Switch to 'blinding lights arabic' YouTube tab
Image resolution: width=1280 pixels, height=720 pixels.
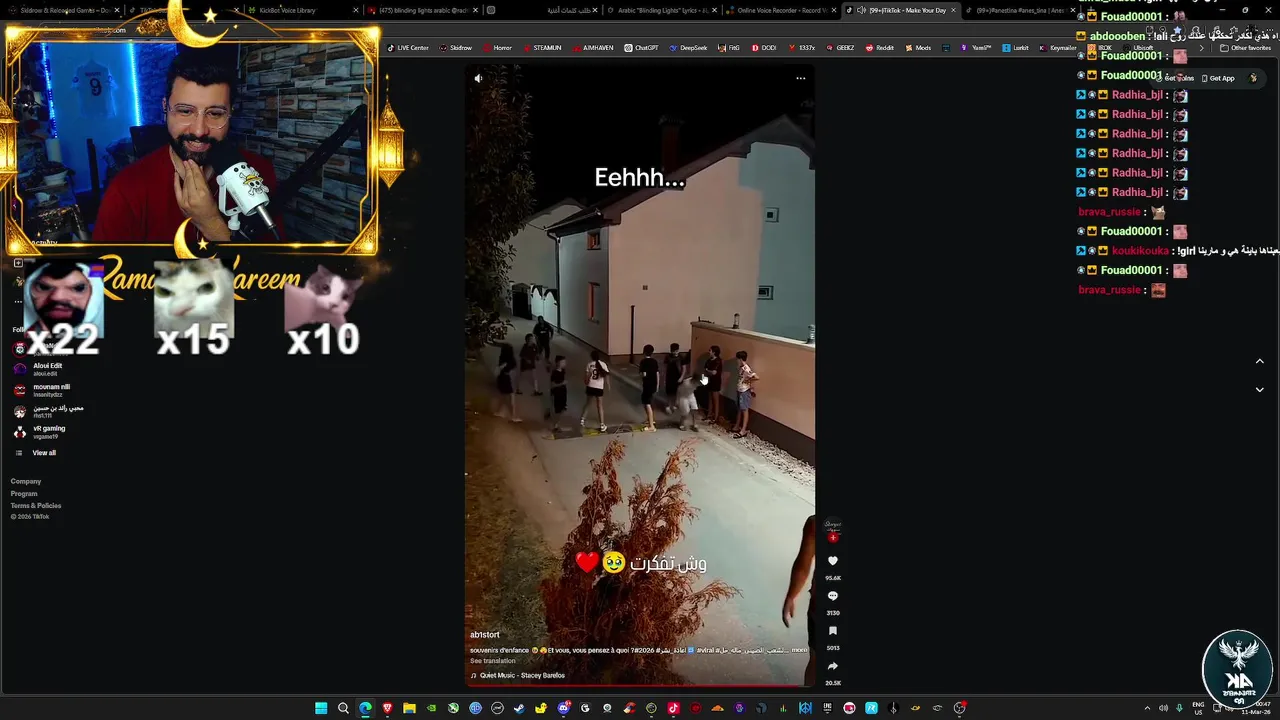(423, 10)
